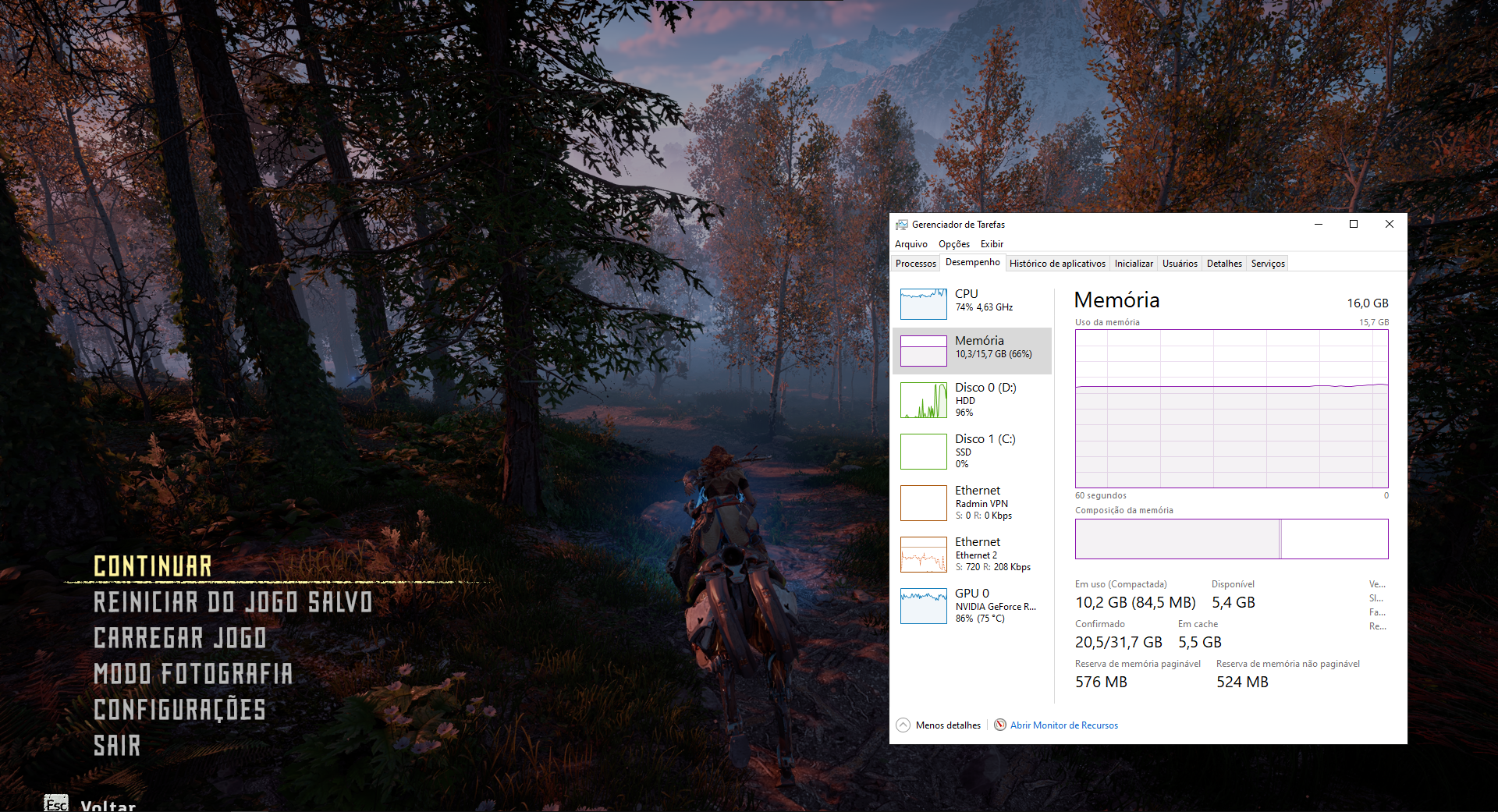Click the Resource Monitor icon
This screenshot has width=1498, height=812.
click(x=999, y=725)
